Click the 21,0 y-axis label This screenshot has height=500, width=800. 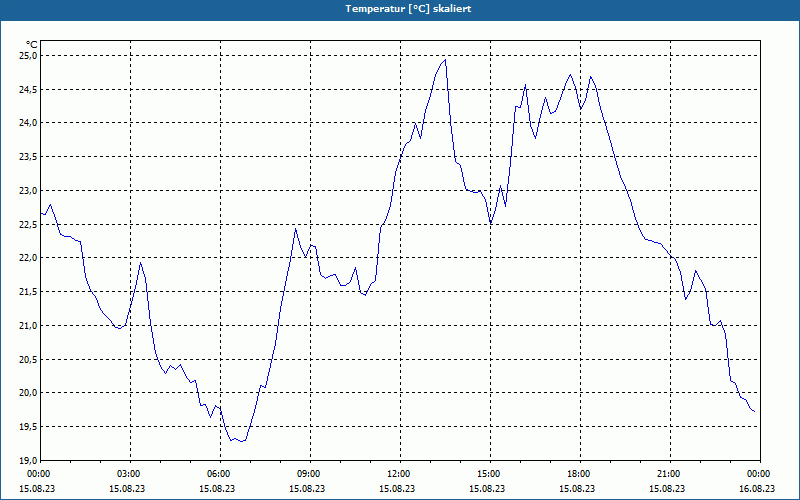[x=28, y=325]
